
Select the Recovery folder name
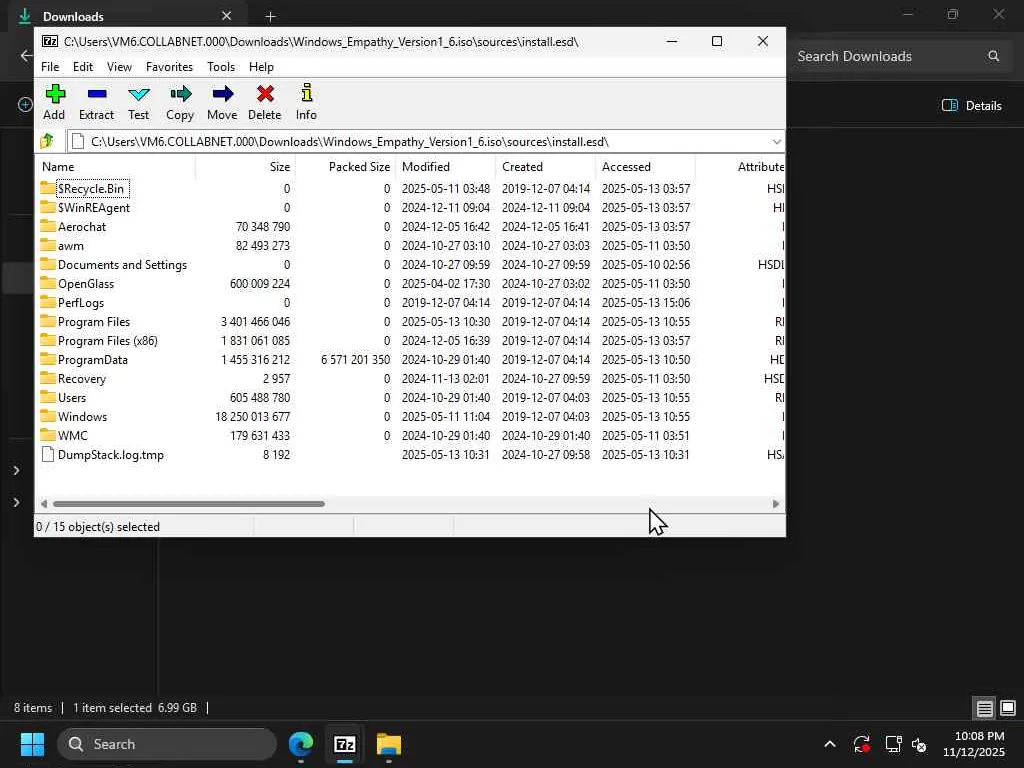(x=82, y=379)
